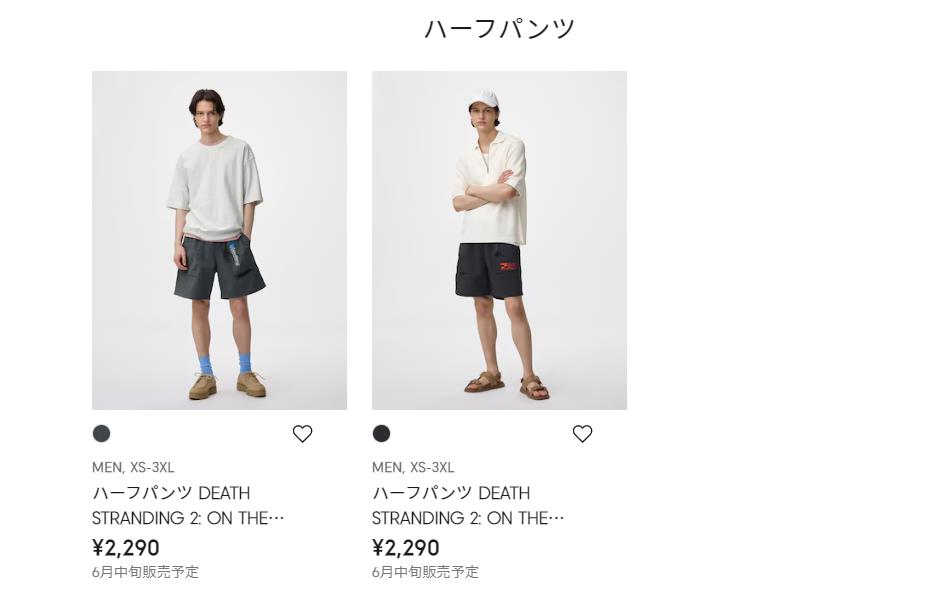
Task: Click the ハーフパンツ section heading
Action: [499, 29]
